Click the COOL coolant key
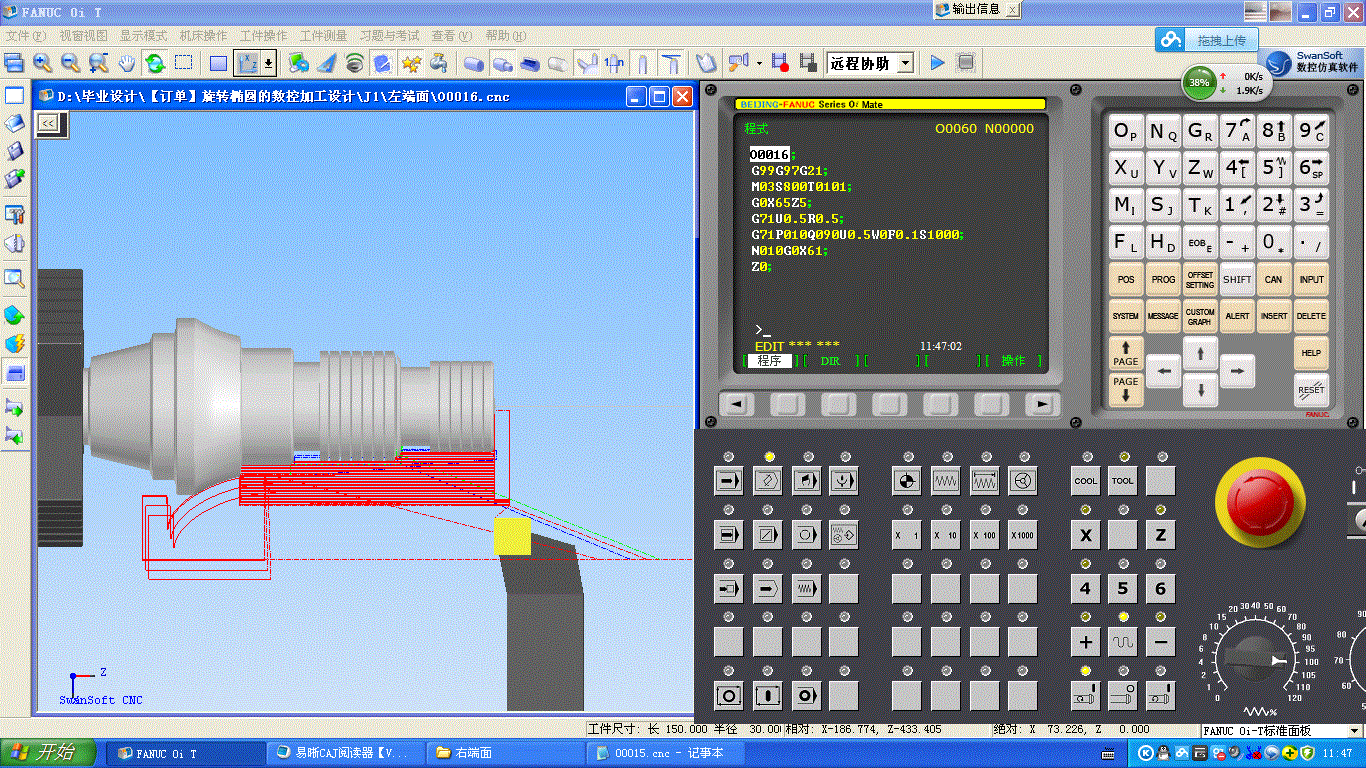The height and width of the screenshot is (768, 1366). [x=1085, y=481]
